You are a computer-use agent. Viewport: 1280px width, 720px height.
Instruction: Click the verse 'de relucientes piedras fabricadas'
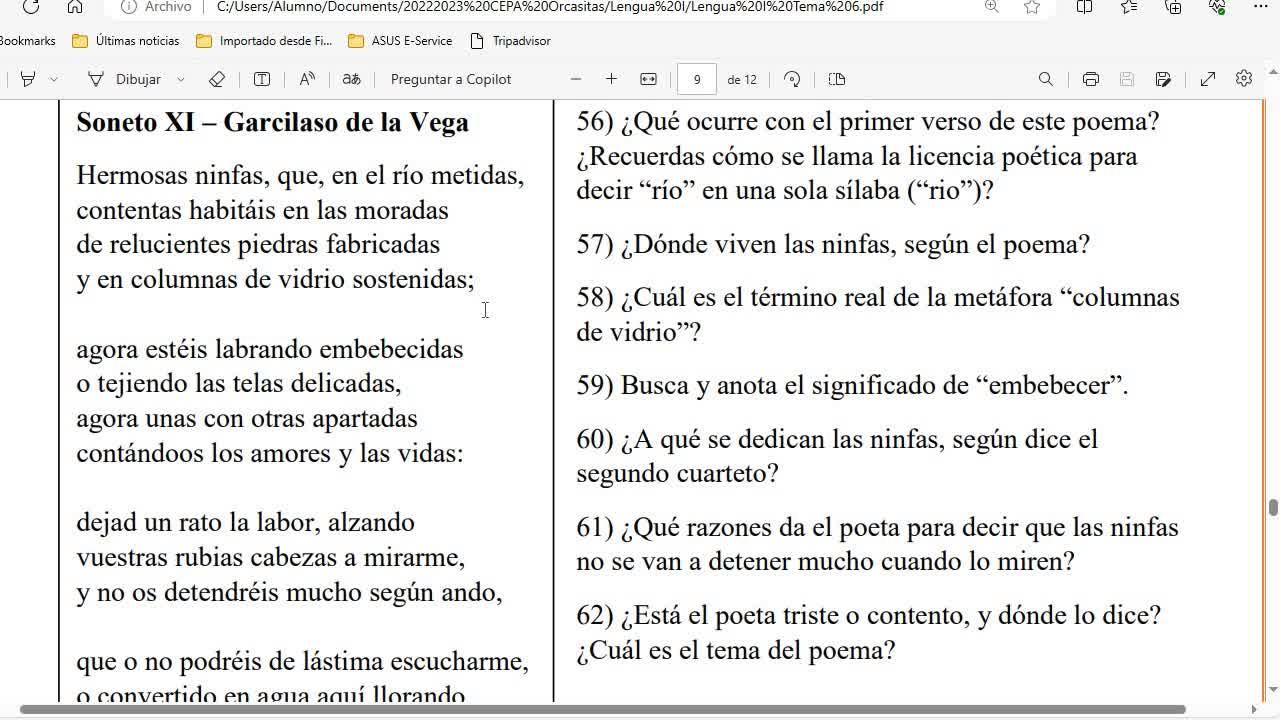[x=258, y=245]
